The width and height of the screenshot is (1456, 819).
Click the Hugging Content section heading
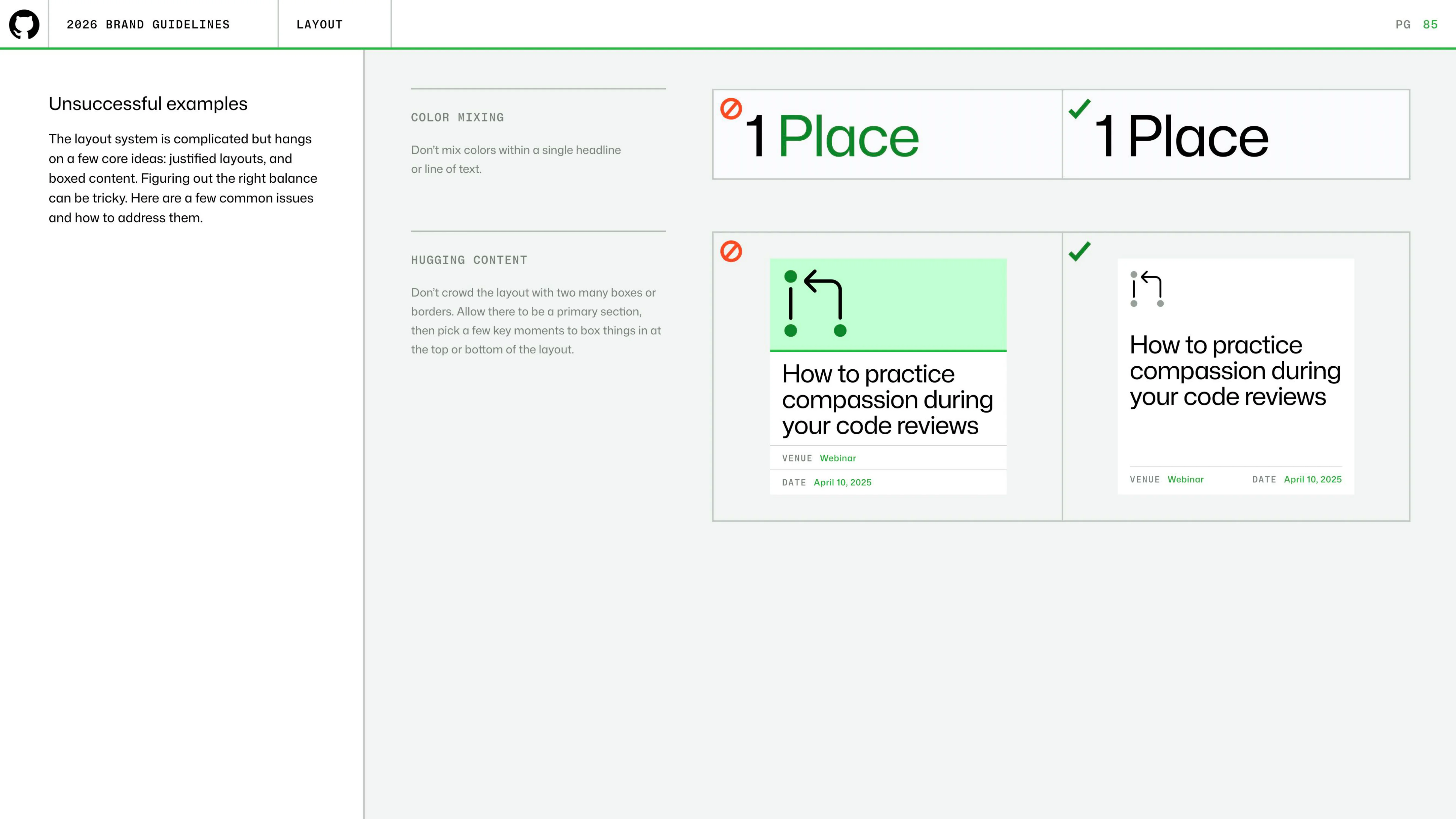tap(469, 260)
